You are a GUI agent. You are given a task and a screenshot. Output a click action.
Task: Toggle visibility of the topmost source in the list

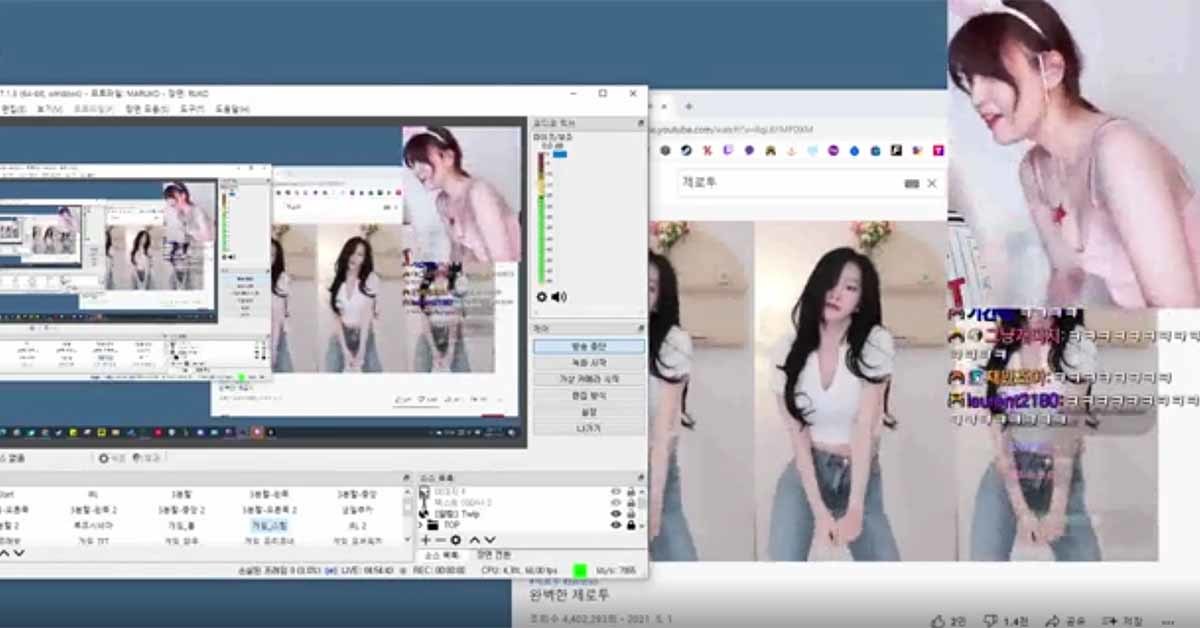617,491
